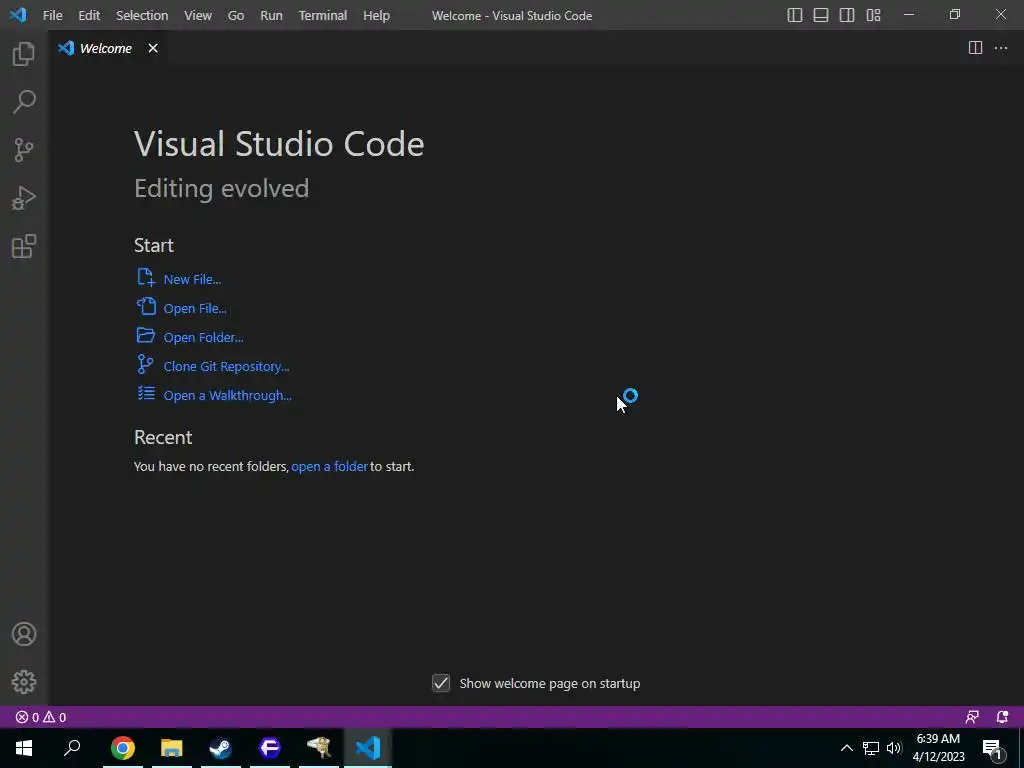1024x768 pixels.
Task: Open the Terminal menu
Action: pyautogui.click(x=323, y=15)
